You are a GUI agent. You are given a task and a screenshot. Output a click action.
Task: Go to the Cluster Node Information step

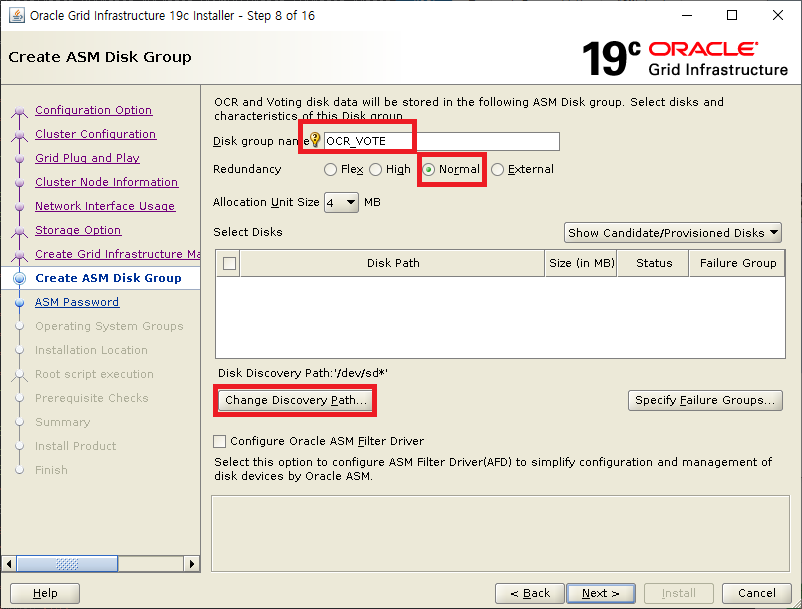point(106,182)
